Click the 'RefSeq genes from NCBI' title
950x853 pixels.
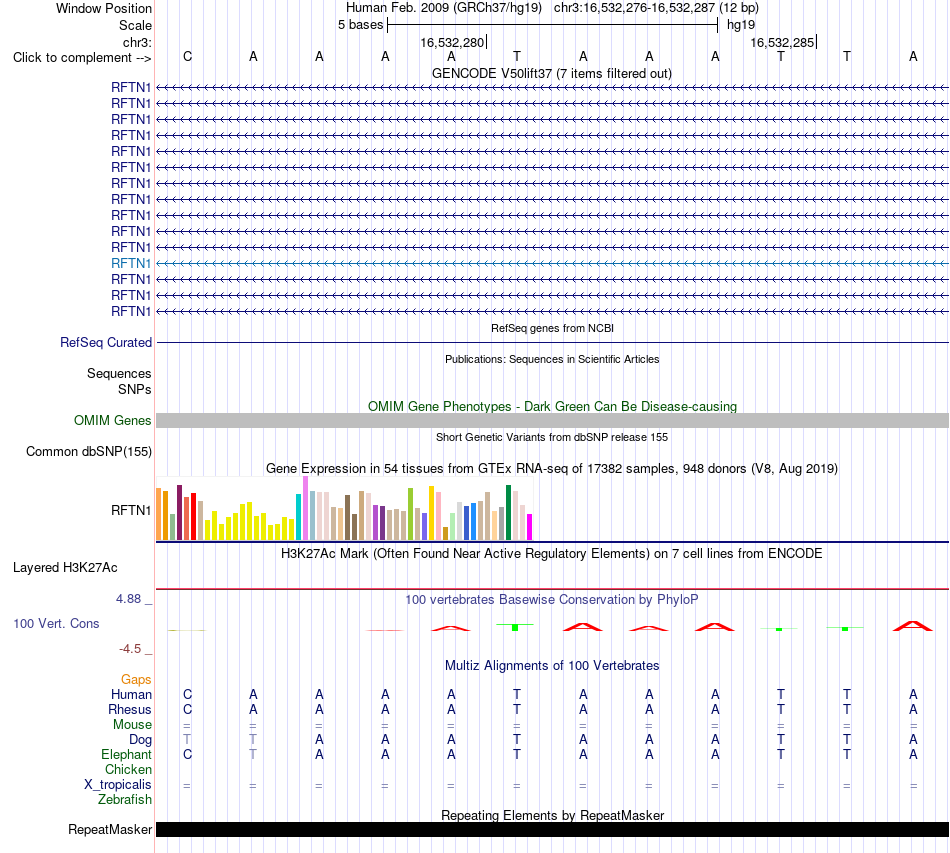click(x=552, y=328)
